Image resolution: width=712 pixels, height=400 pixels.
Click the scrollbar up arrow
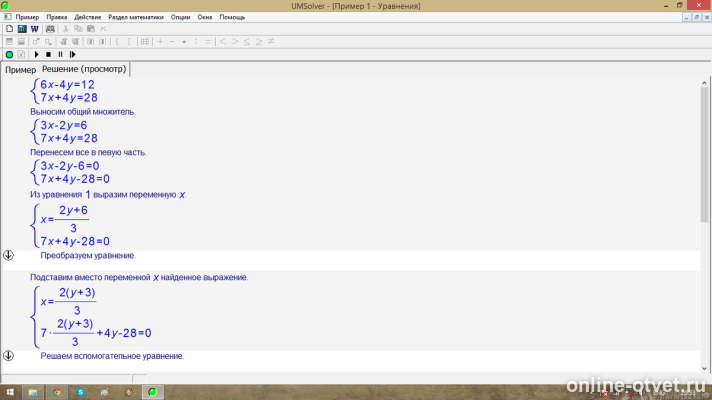(704, 83)
